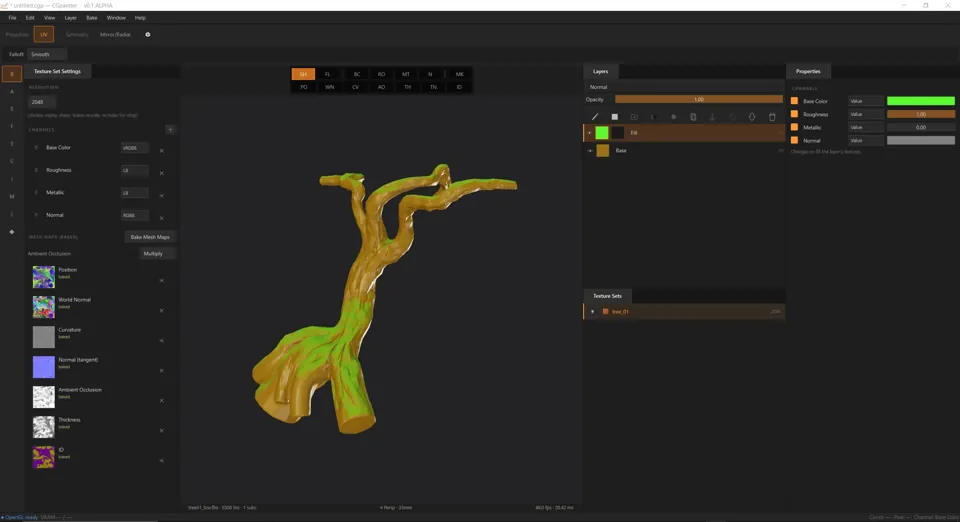Toggle the Symmetry option

(x=77, y=35)
